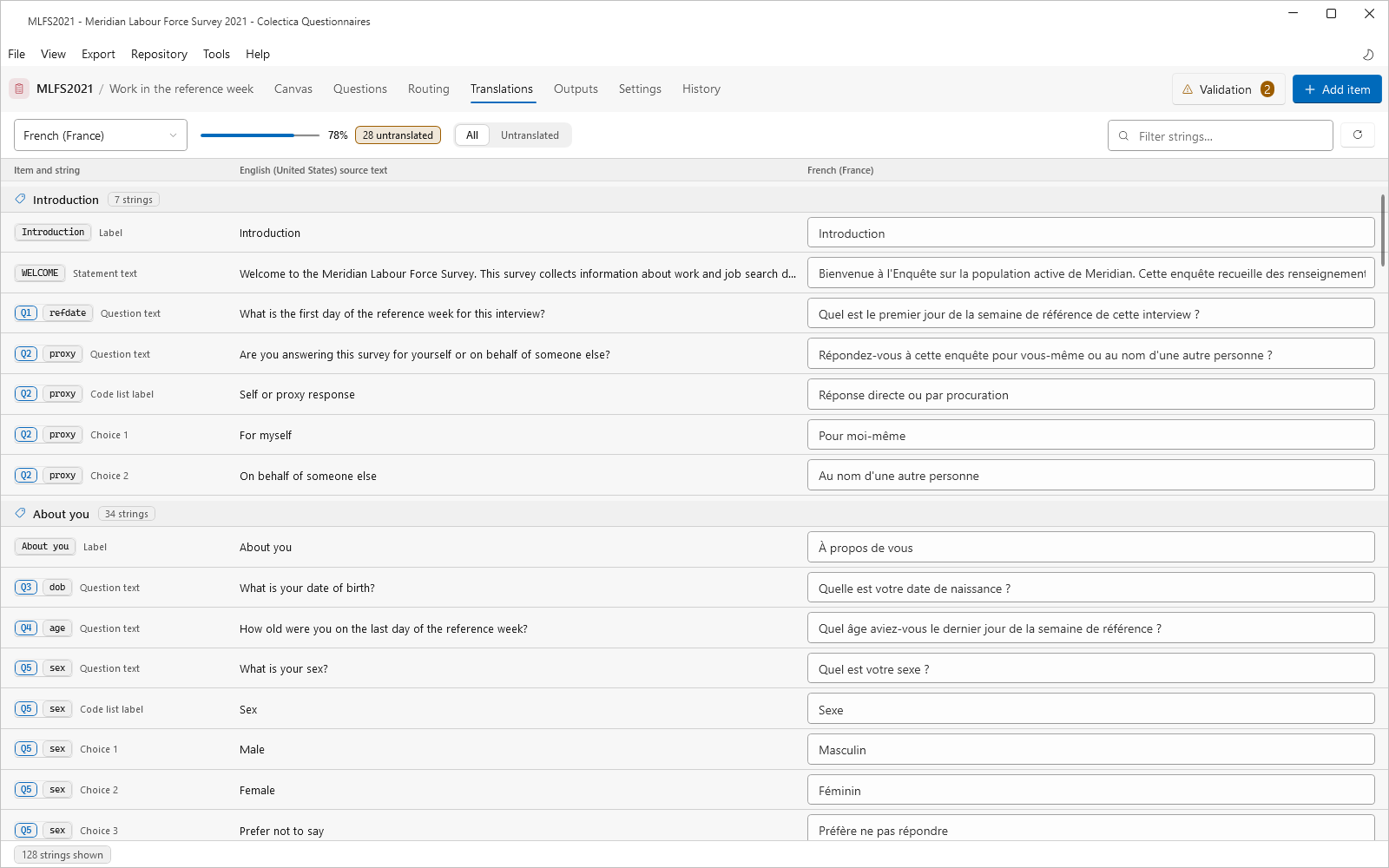Image resolution: width=1389 pixels, height=868 pixels.
Task: Click the refdate variable tag
Action: [68, 313]
